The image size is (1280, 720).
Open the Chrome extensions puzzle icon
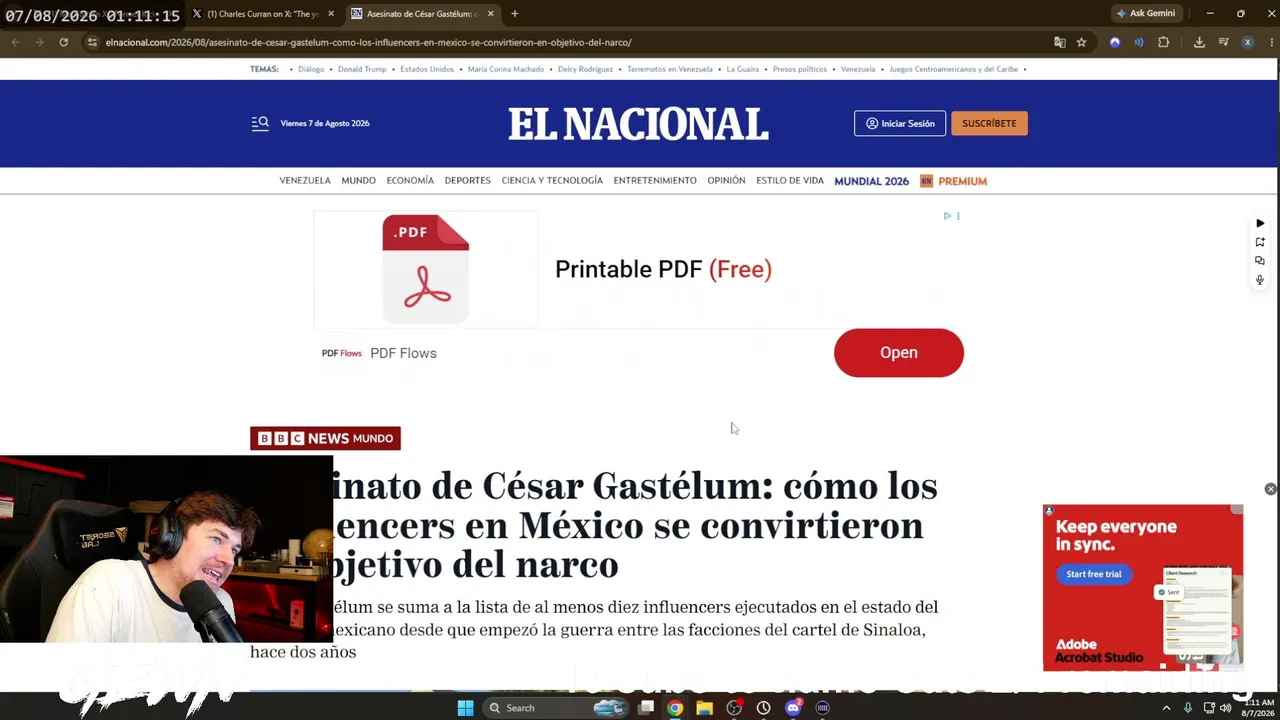click(x=1163, y=42)
